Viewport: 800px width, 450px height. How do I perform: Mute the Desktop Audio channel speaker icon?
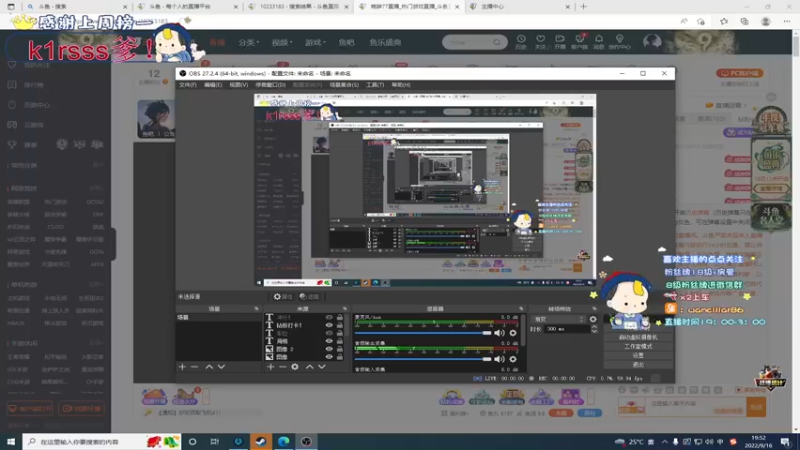click(x=499, y=359)
